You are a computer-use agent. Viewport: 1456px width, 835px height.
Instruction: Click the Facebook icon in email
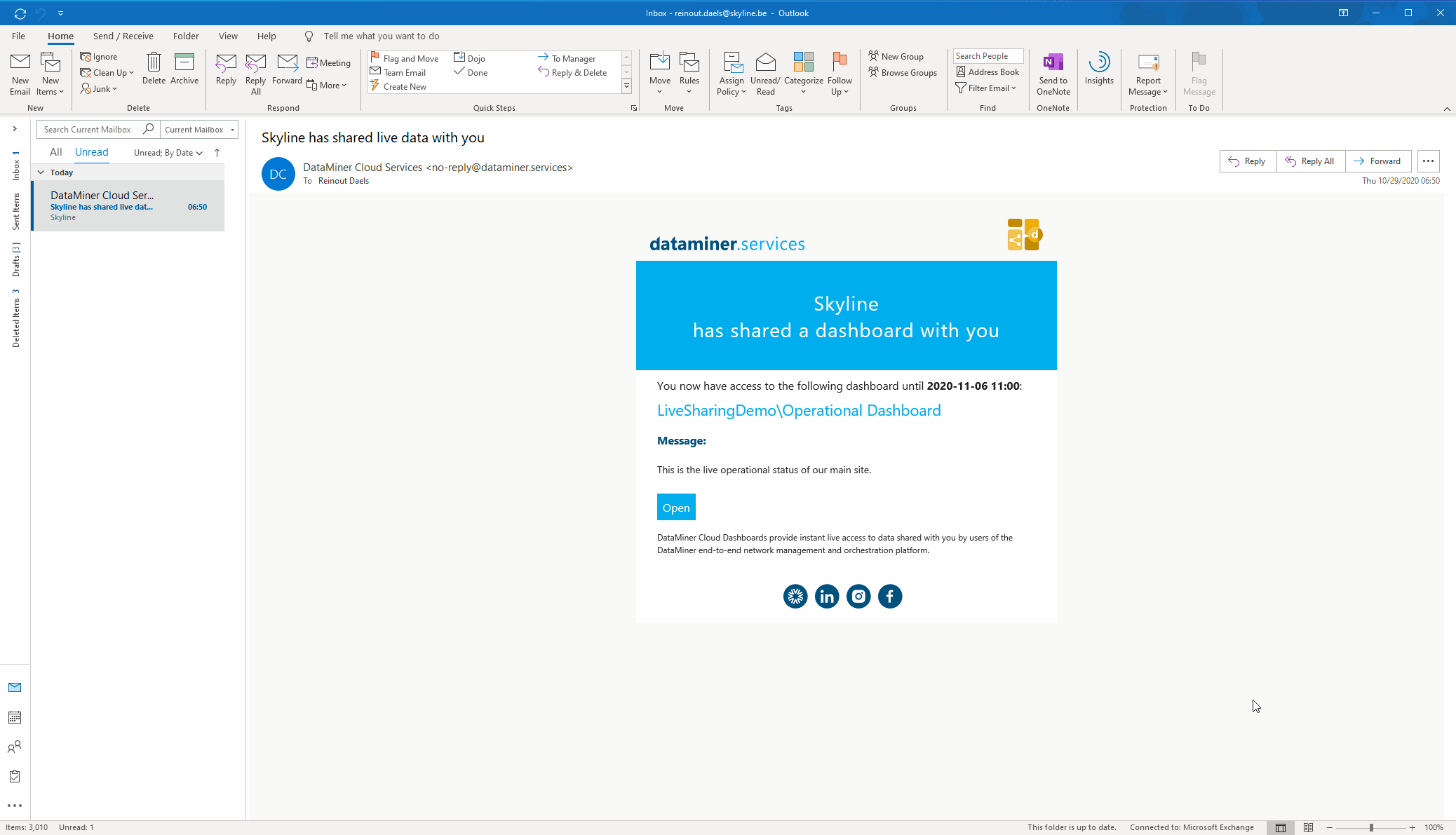(x=890, y=597)
